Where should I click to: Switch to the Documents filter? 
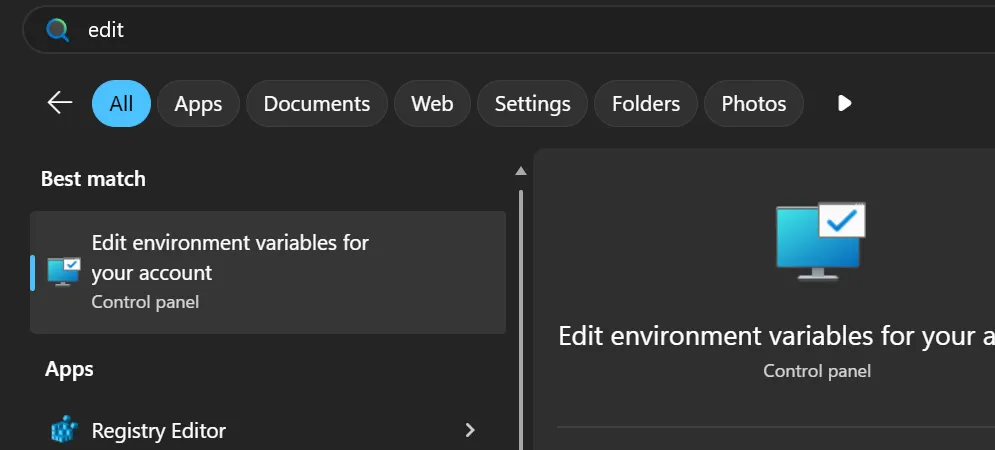[317, 103]
